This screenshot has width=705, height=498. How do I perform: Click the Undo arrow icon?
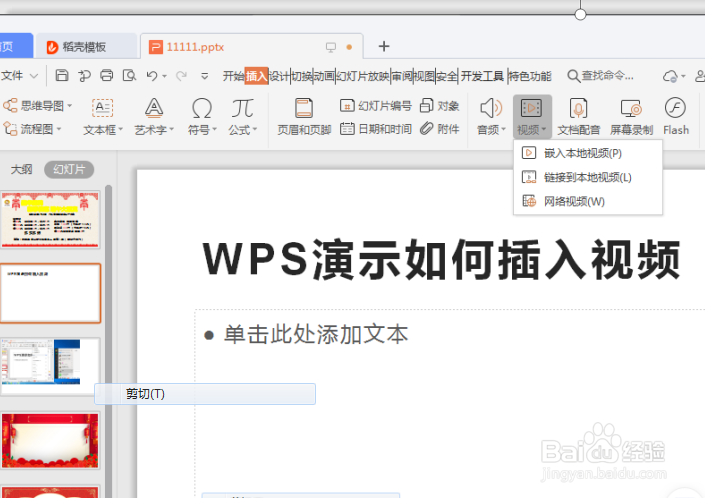(152, 76)
